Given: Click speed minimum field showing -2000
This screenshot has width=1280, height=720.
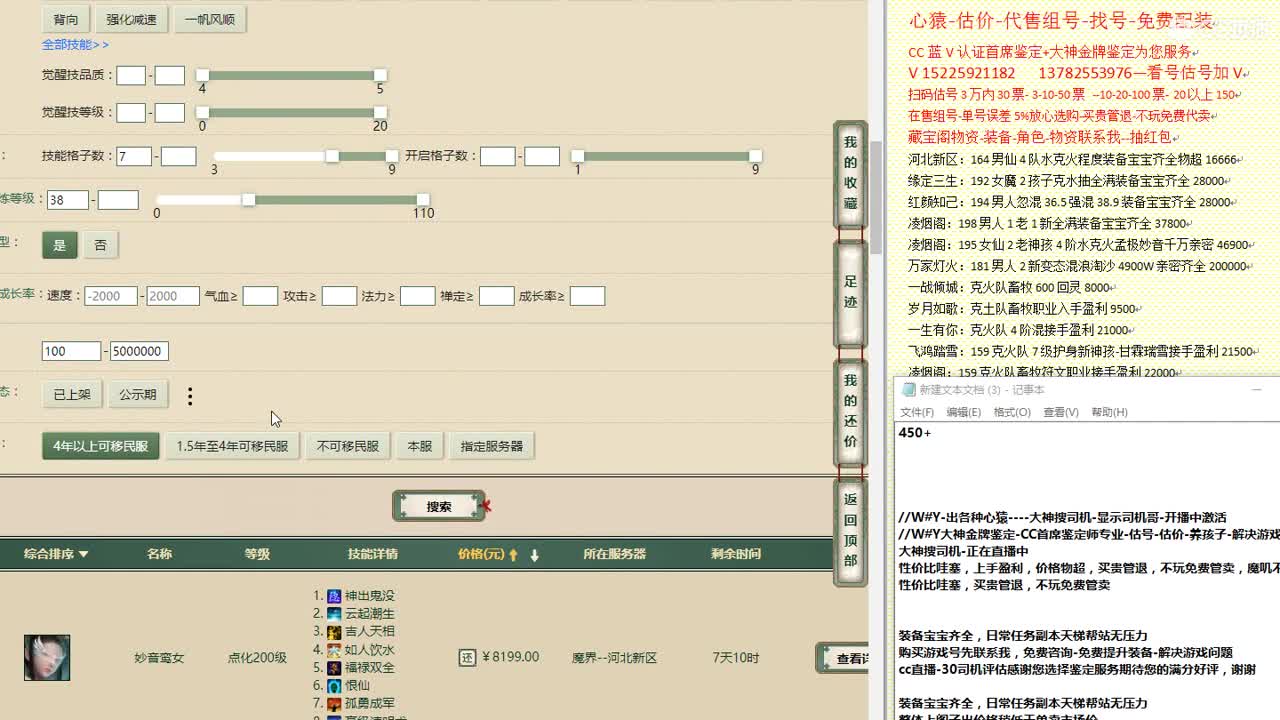Looking at the screenshot, I should pyautogui.click(x=111, y=296).
